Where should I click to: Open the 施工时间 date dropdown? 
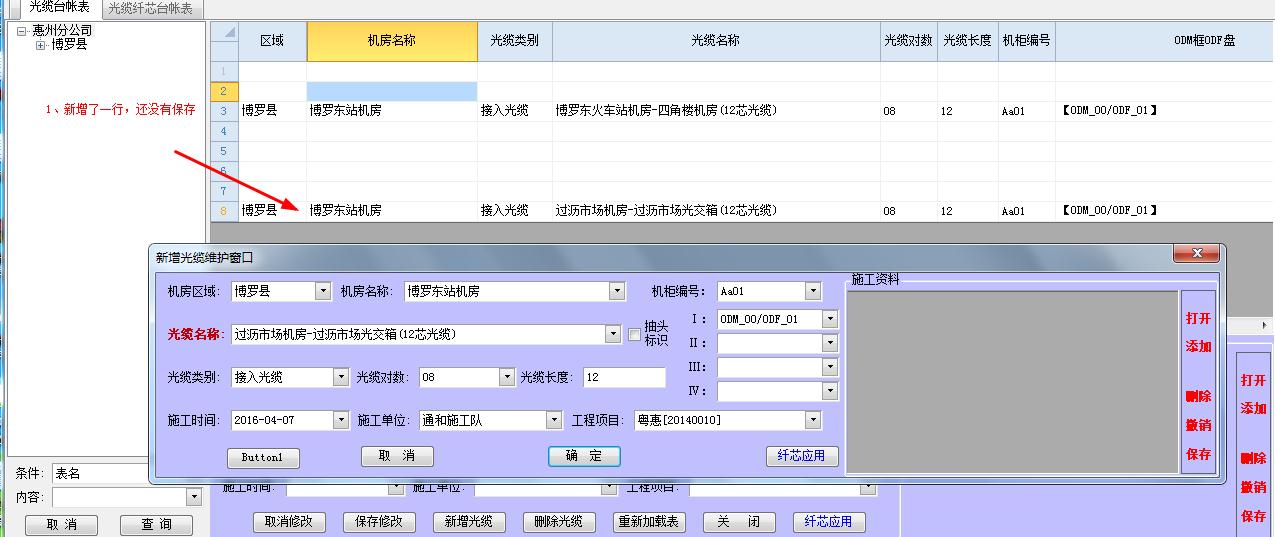click(x=341, y=420)
